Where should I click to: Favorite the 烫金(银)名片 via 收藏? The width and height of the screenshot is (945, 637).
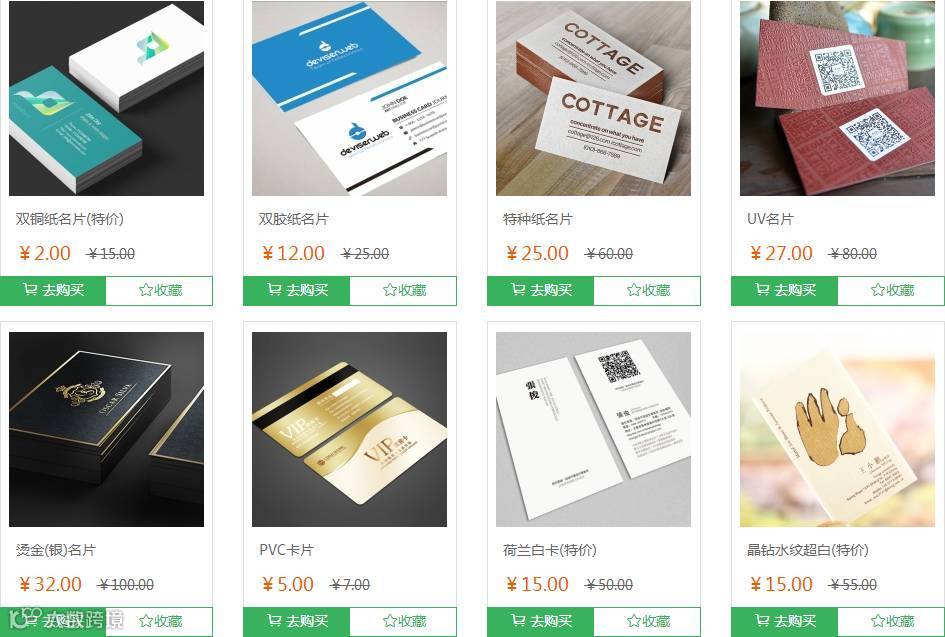coord(159,621)
